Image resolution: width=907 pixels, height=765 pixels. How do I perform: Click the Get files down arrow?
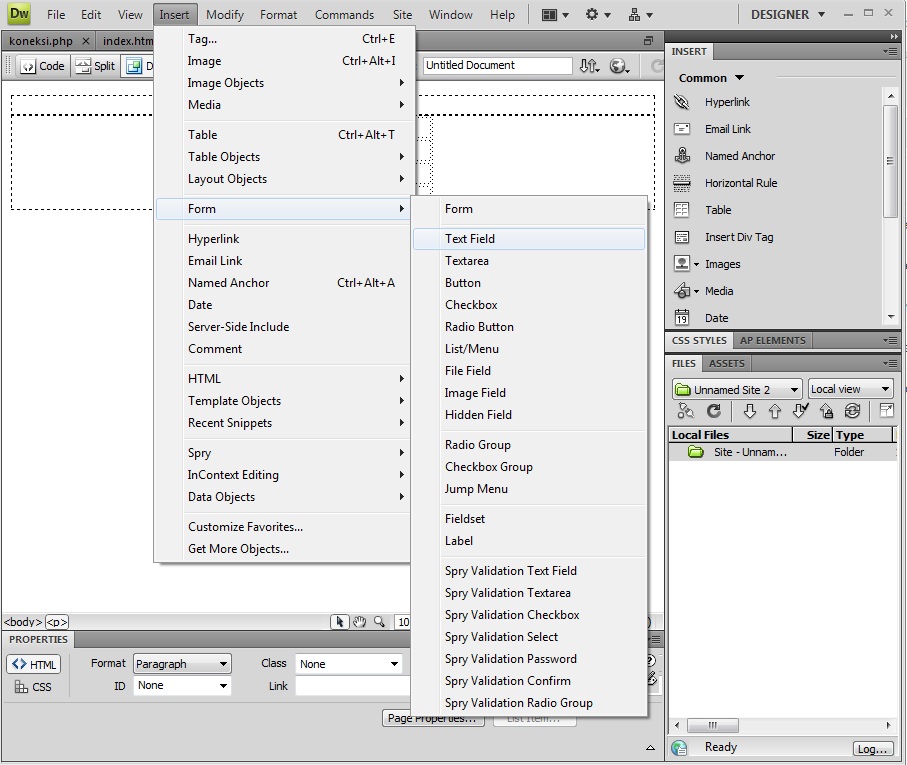point(750,411)
